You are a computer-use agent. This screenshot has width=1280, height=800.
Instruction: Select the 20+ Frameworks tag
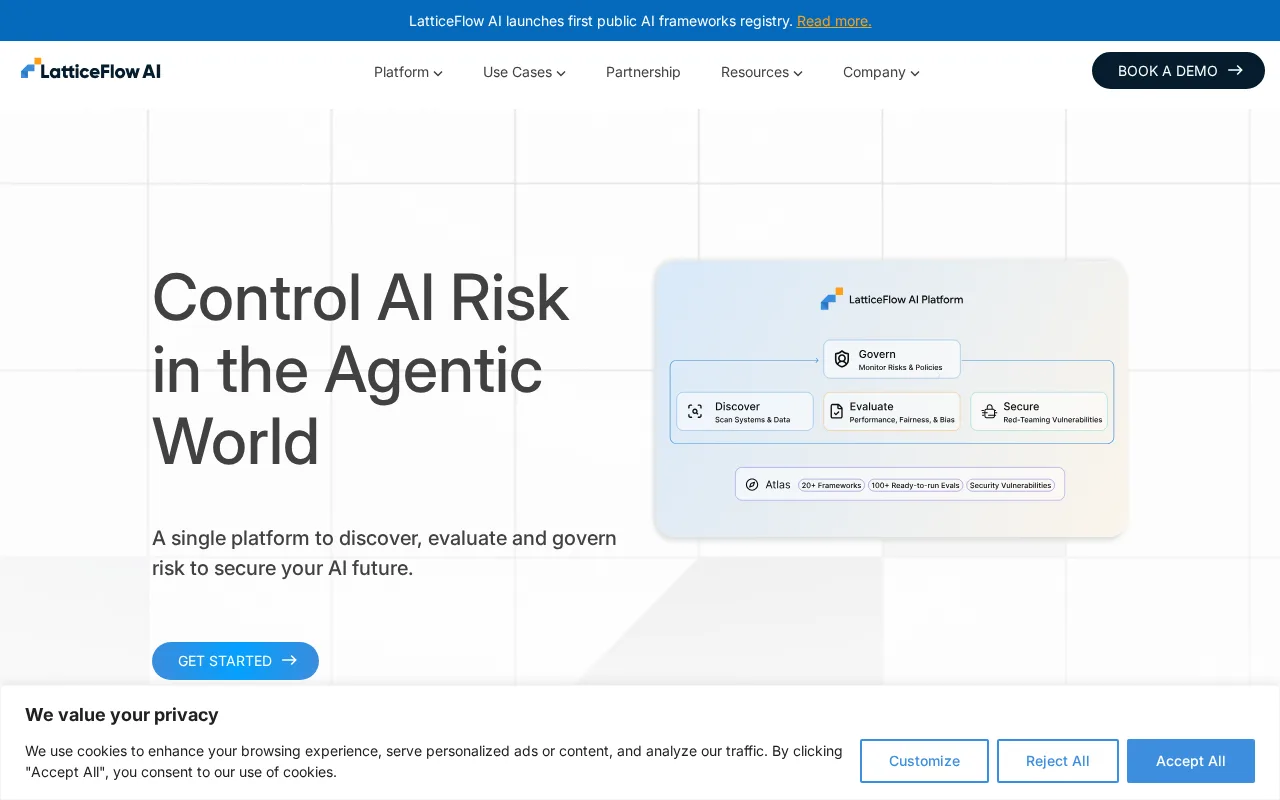[831, 485]
